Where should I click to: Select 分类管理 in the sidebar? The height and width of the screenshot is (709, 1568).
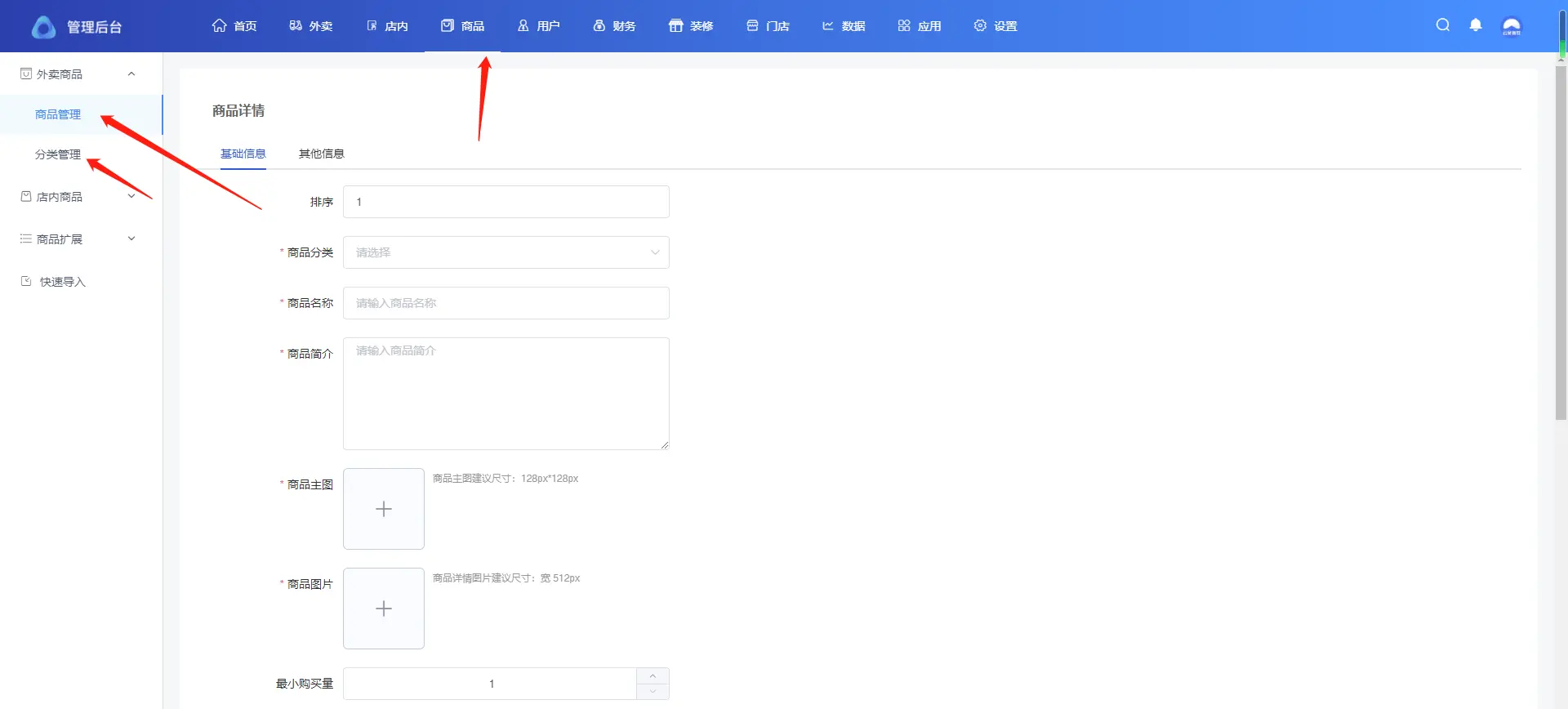pos(58,154)
